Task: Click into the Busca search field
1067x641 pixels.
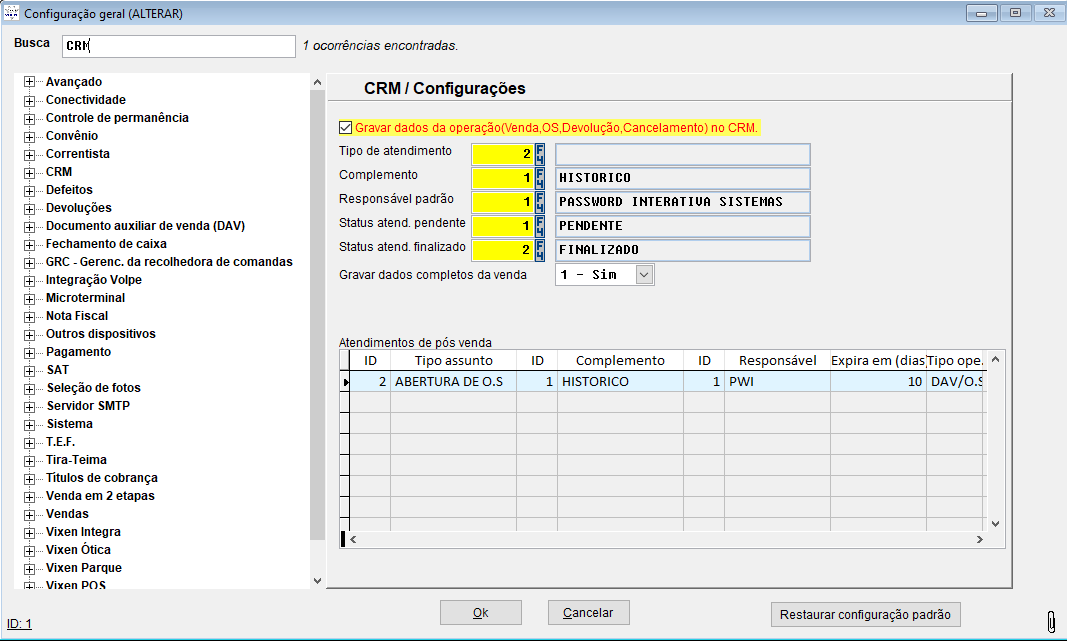Action: [178, 46]
